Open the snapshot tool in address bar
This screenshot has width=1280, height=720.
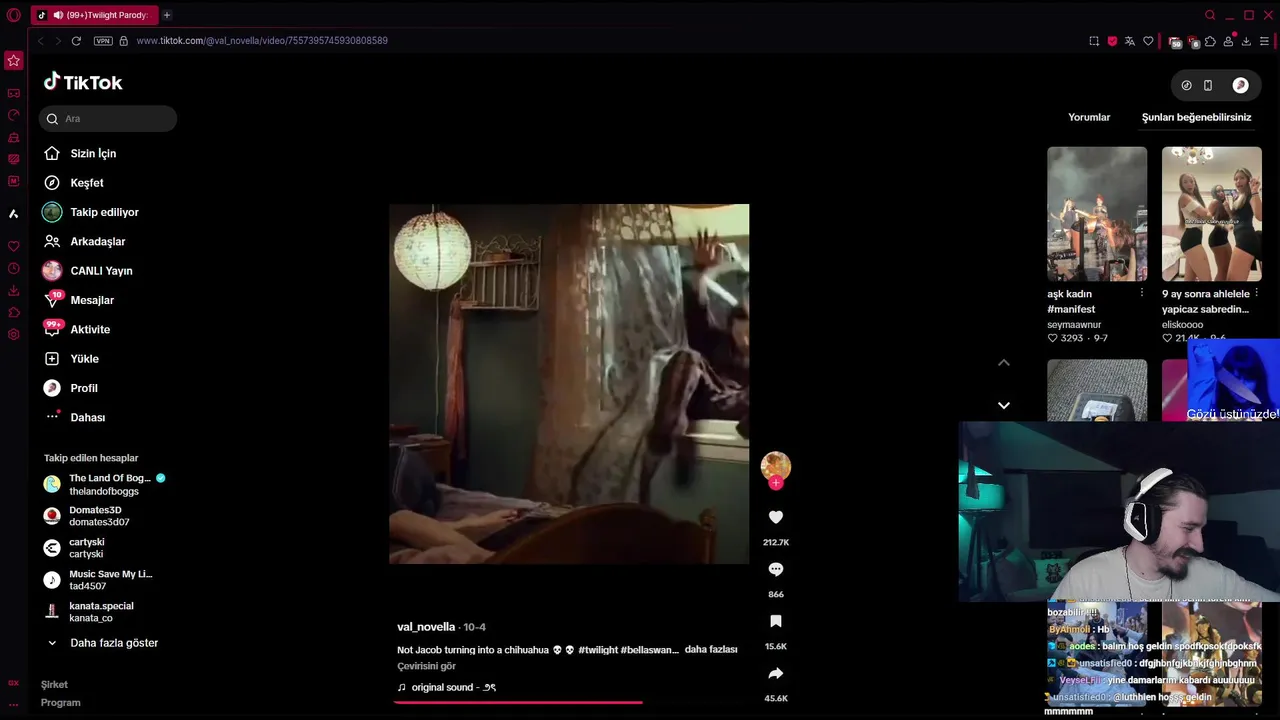pyautogui.click(x=1094, y=41)
